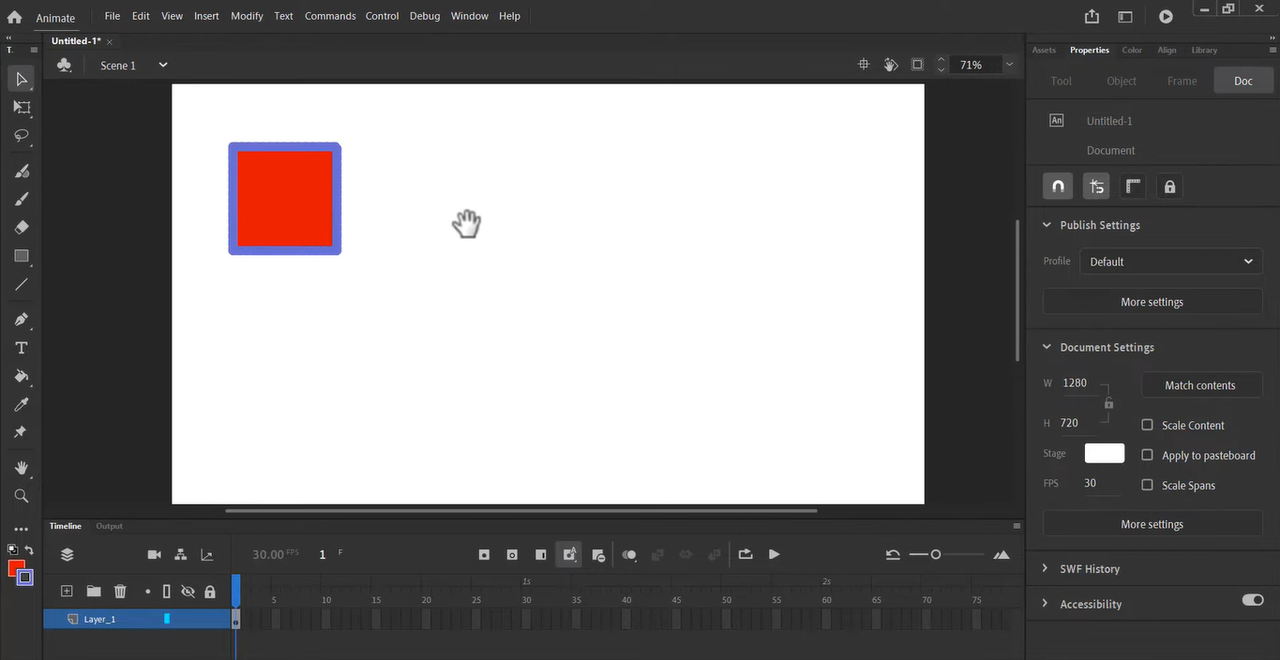This screenshot has width=1280, height=660.
Task: Center the stage view
Action: pos(864,65)
